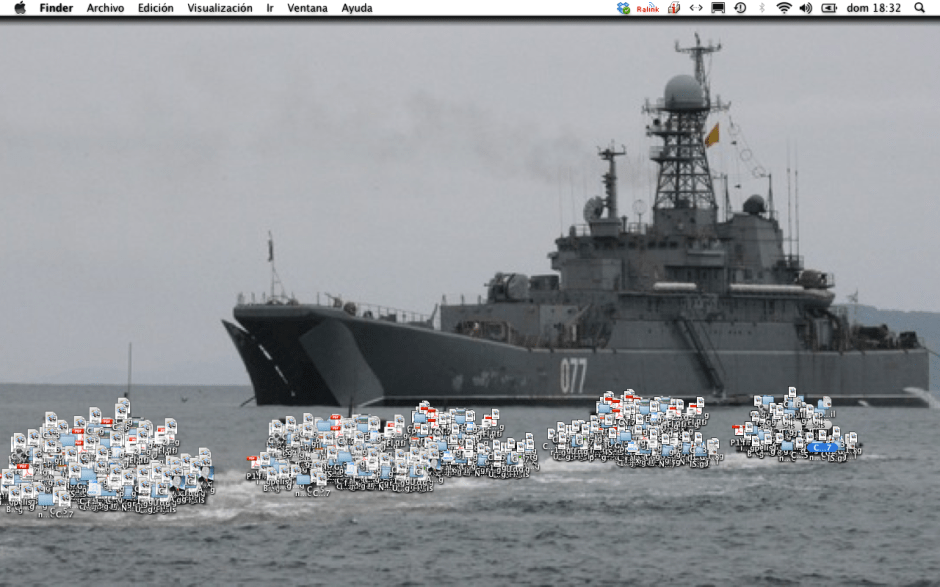Click the gift-shaped status icon in menu bar

click(672, 8)
